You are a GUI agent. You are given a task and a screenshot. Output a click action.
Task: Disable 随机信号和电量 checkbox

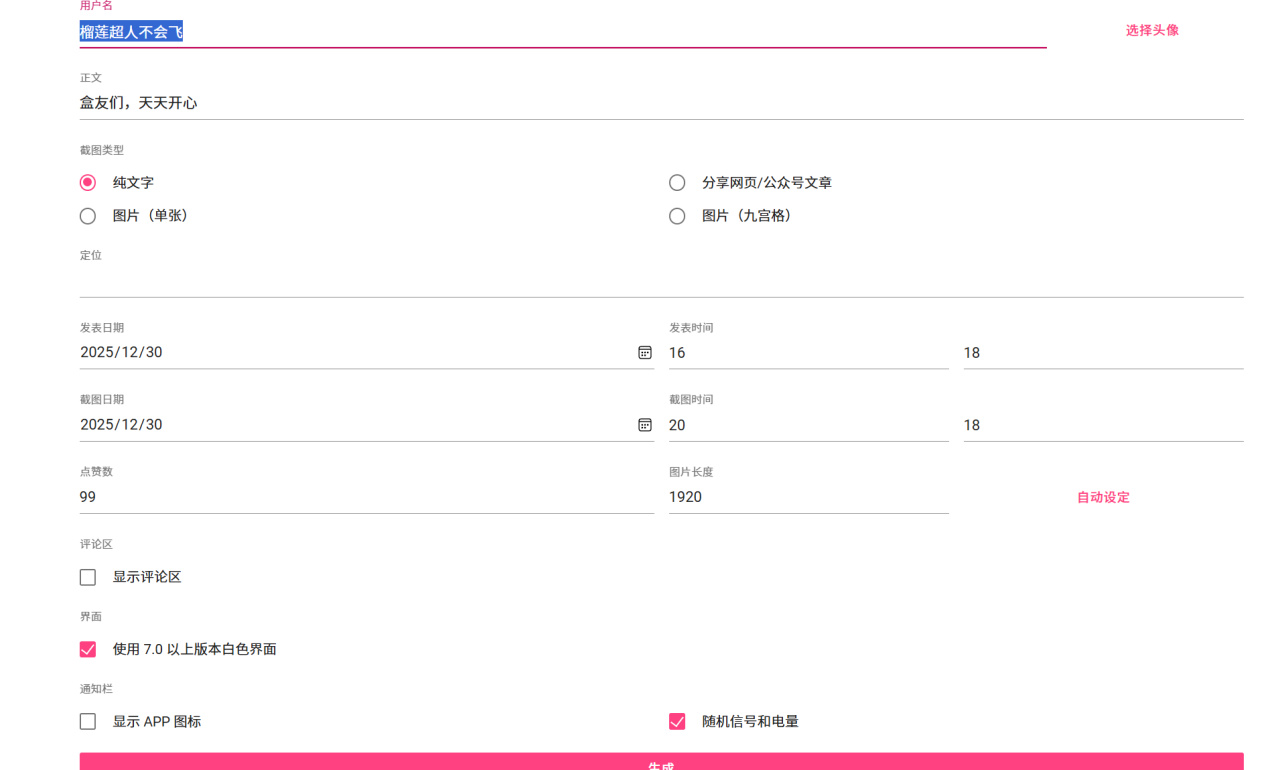(677, 722)
